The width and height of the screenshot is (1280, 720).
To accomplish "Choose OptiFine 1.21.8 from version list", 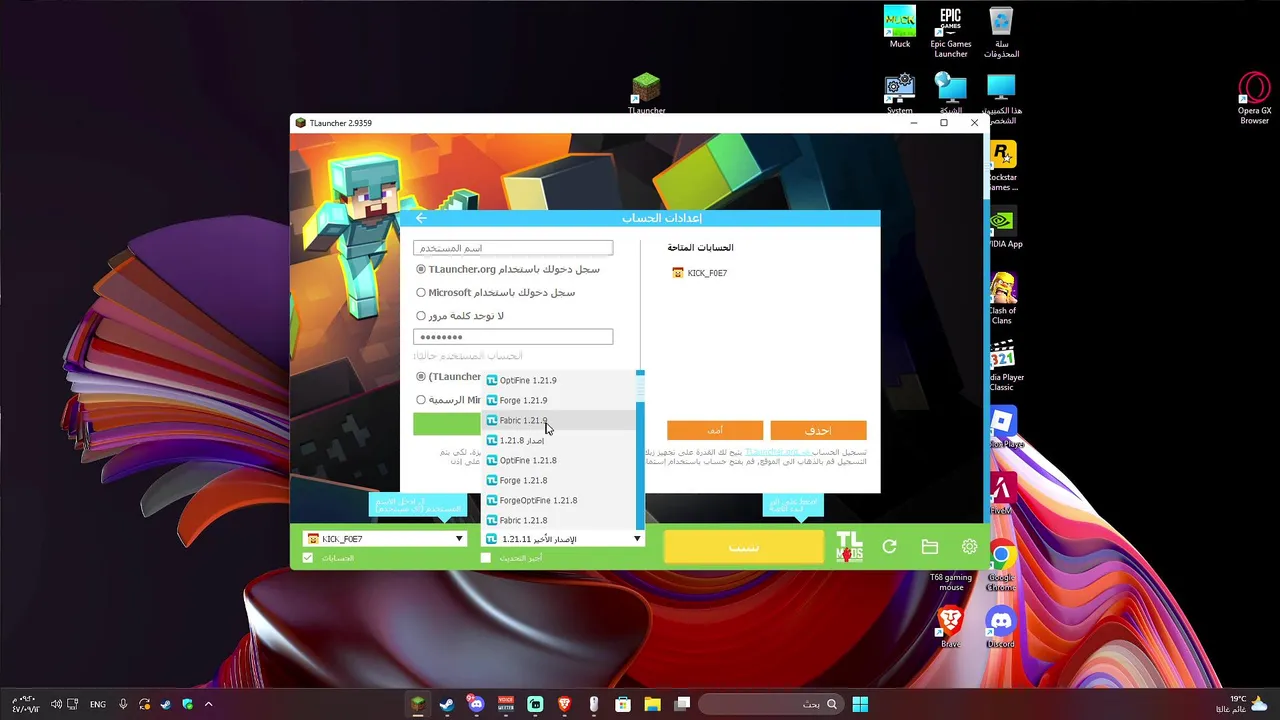I will coord(559,460).
